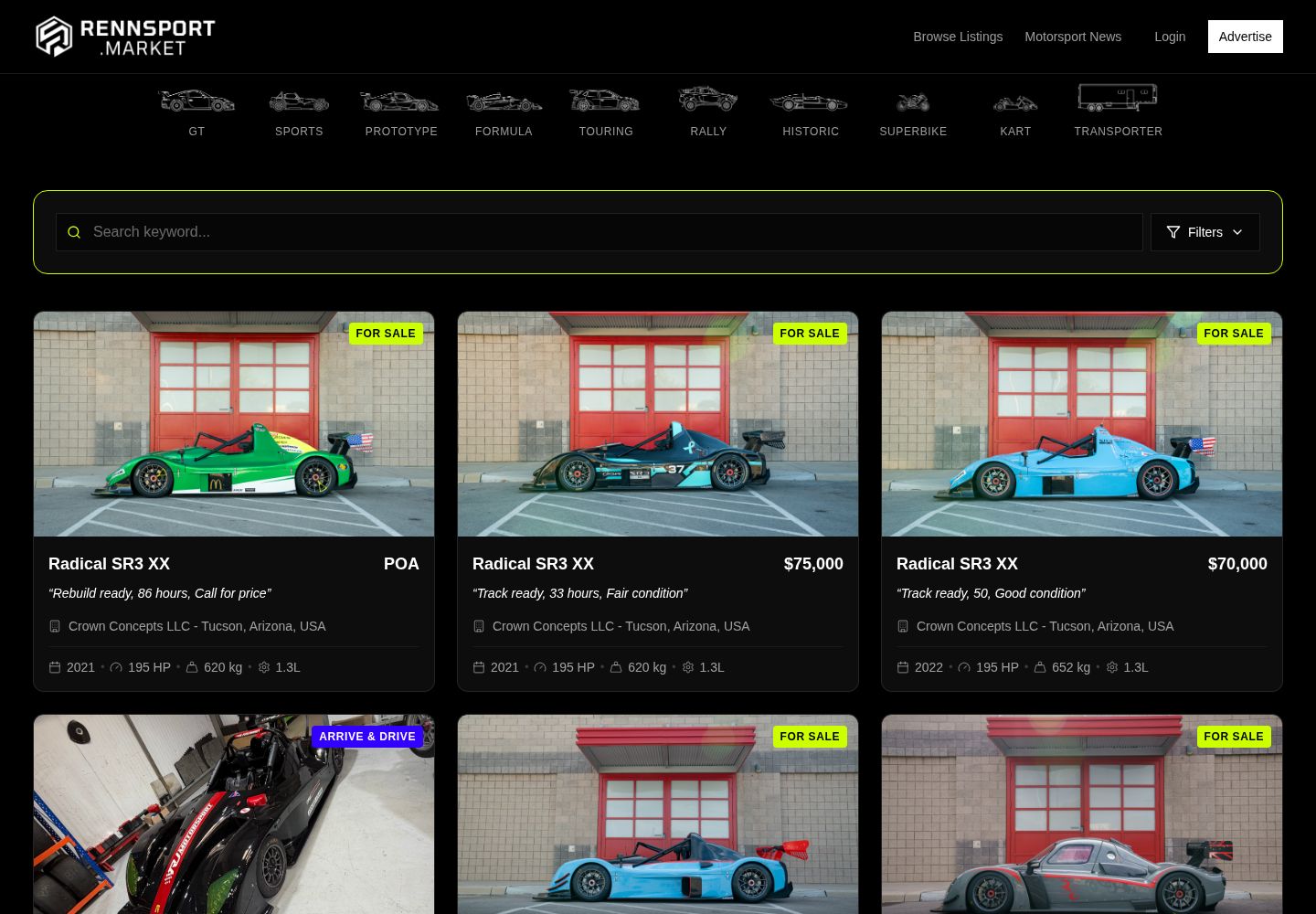Open the Historic car category icon
The height and width of the screenshot is (914, 1316).
810,101
